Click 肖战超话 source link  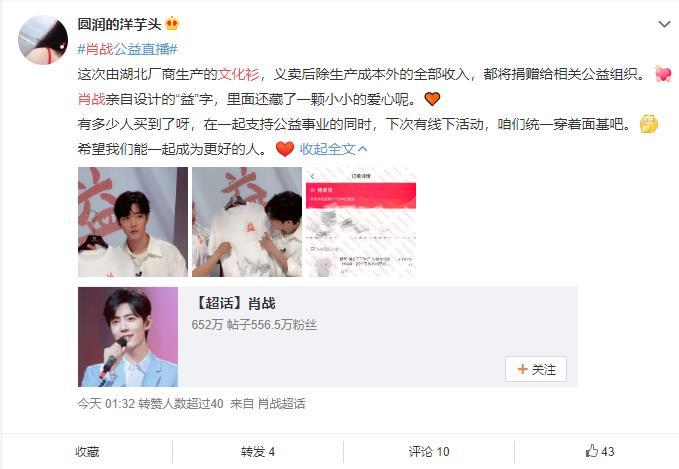(x=281, y=404)
